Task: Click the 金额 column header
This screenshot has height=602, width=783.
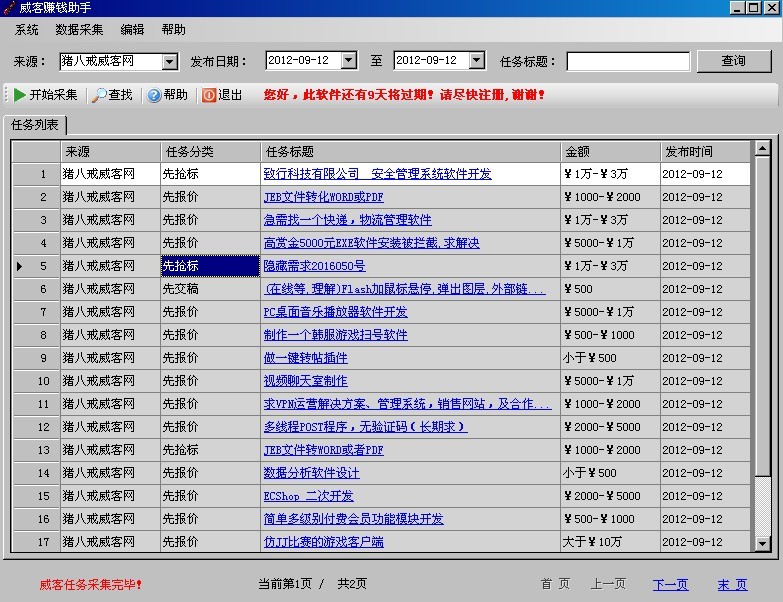Action: (x=610, y=152)
